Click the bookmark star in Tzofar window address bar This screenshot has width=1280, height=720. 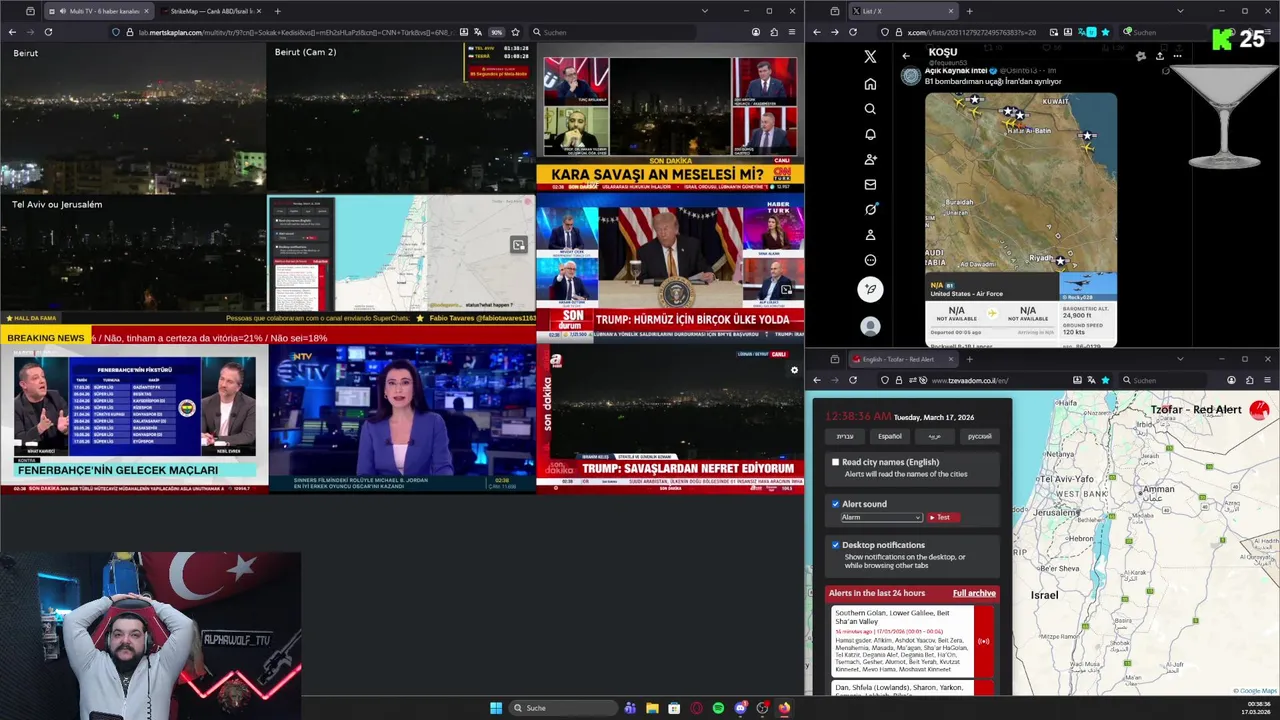(x=1105, y=380)
